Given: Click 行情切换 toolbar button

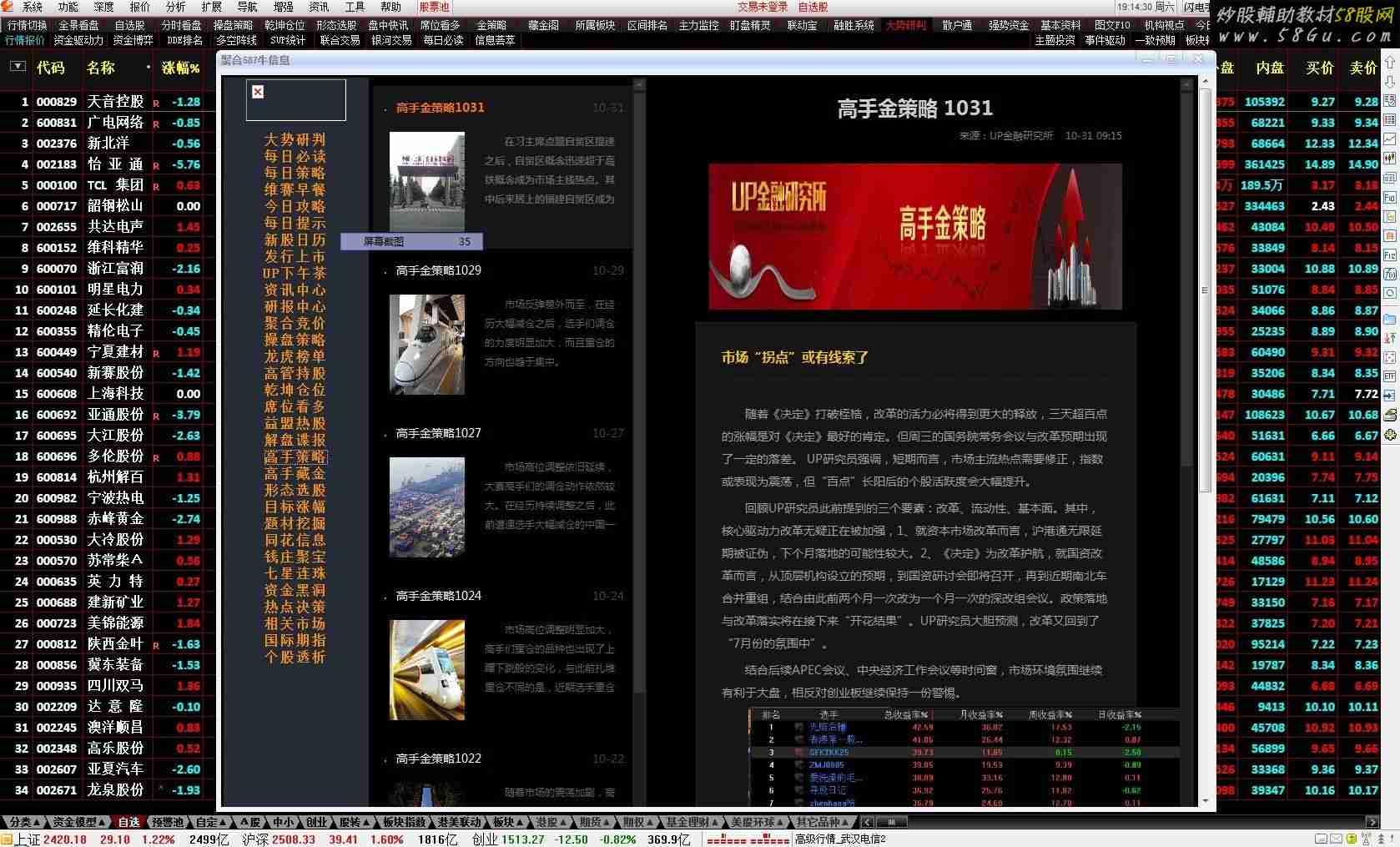Looking at the screenshot, I should pyautogui.click(x=28, y=25).
